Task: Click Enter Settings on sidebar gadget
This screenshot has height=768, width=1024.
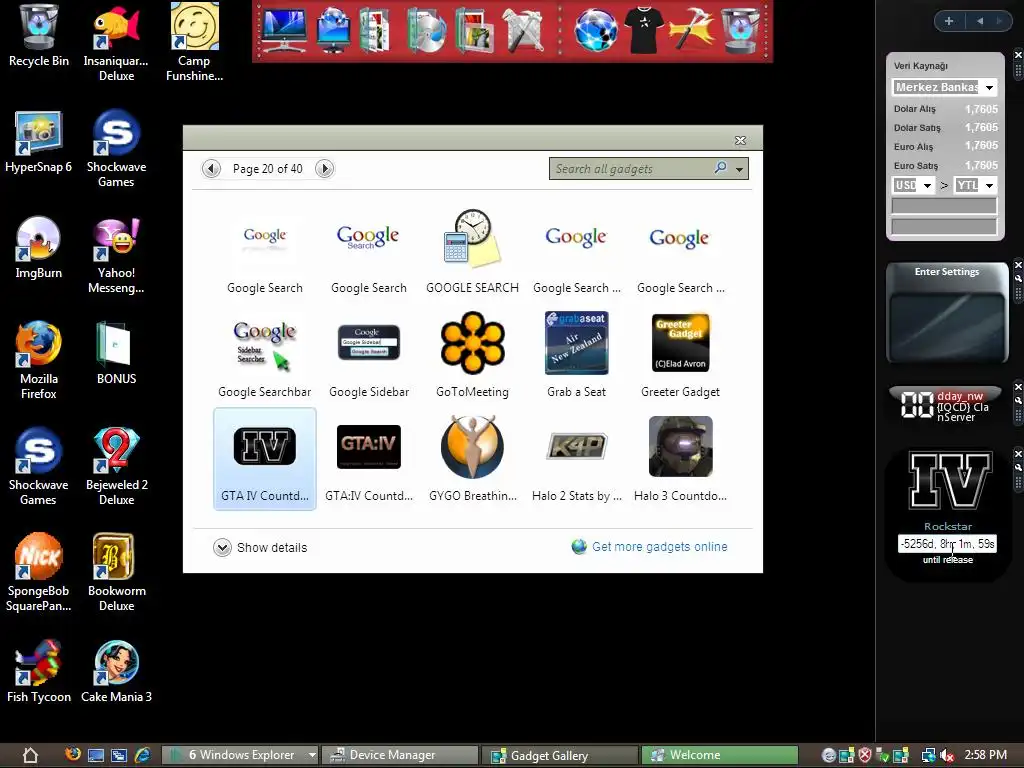Action: coord(946,272)
